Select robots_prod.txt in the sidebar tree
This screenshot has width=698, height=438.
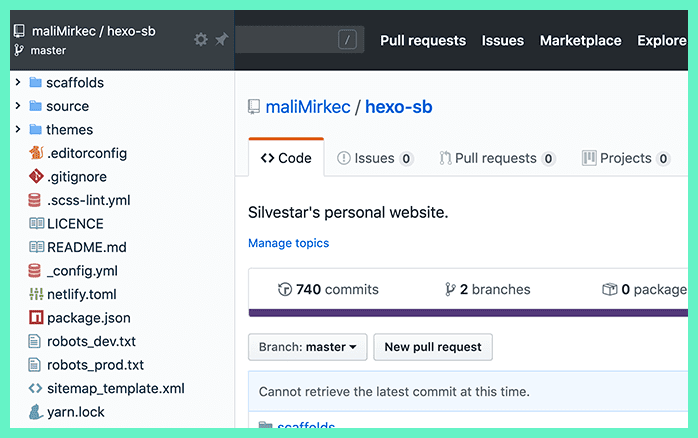coord(95,365)
